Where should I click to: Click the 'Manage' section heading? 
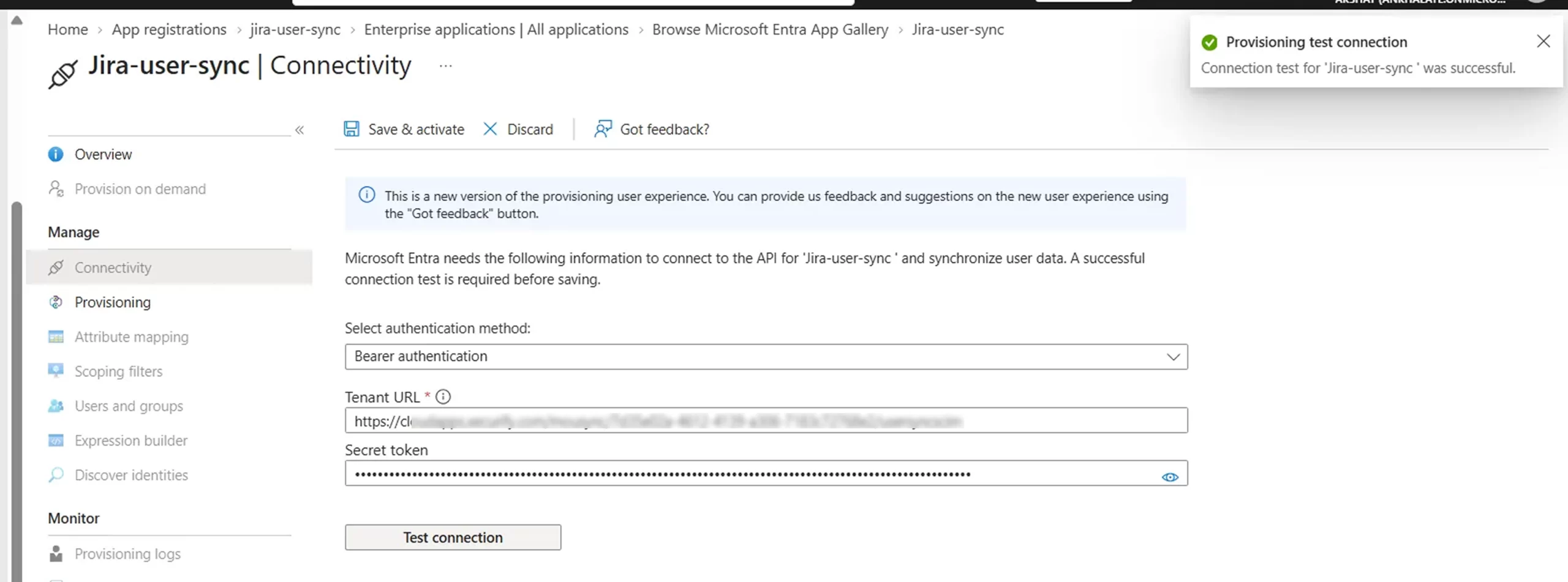coord(73,233)
